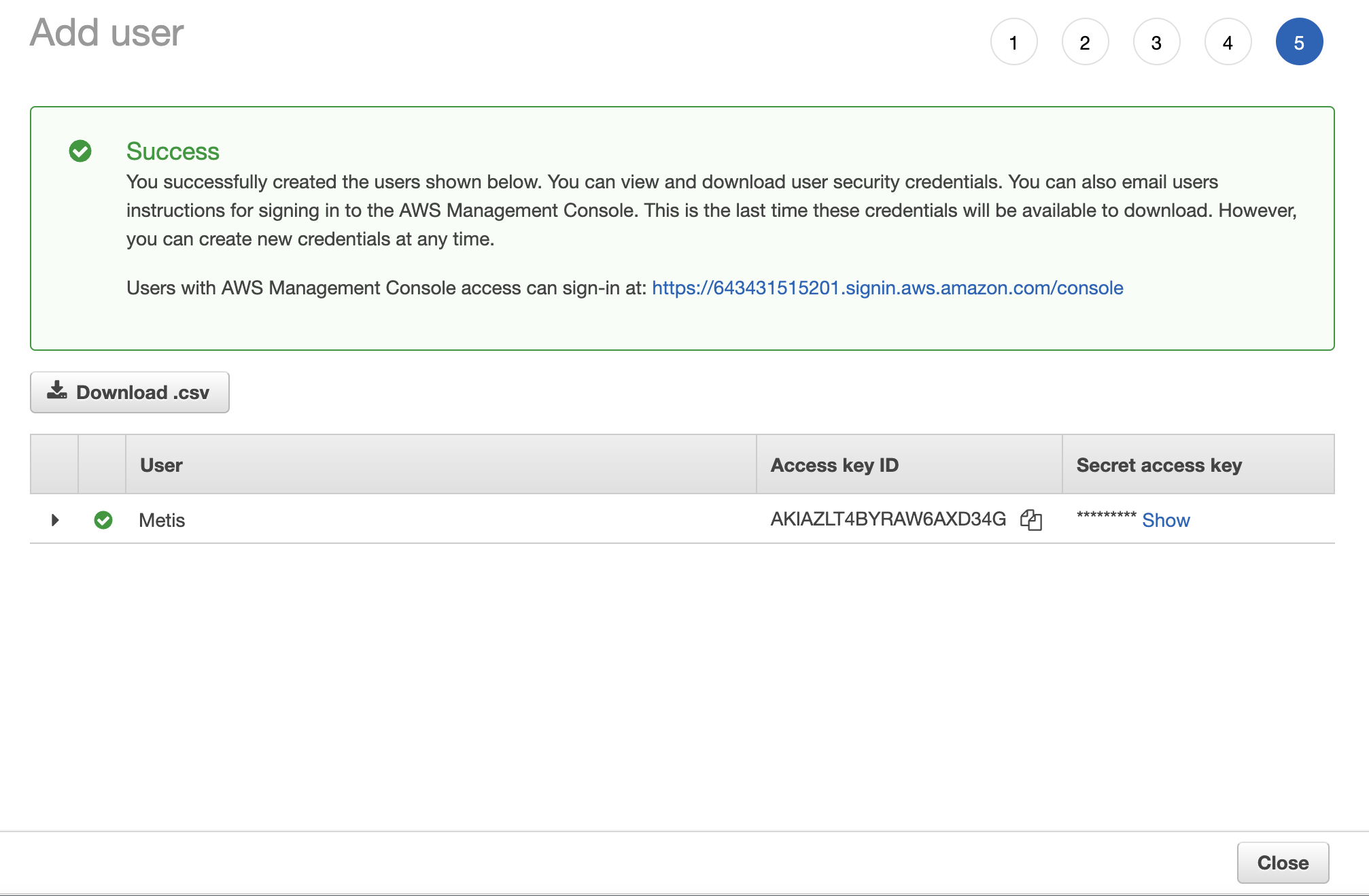Open the AWS console sign-in URL
Viewport: 1369px width, 896px height.
887,288
